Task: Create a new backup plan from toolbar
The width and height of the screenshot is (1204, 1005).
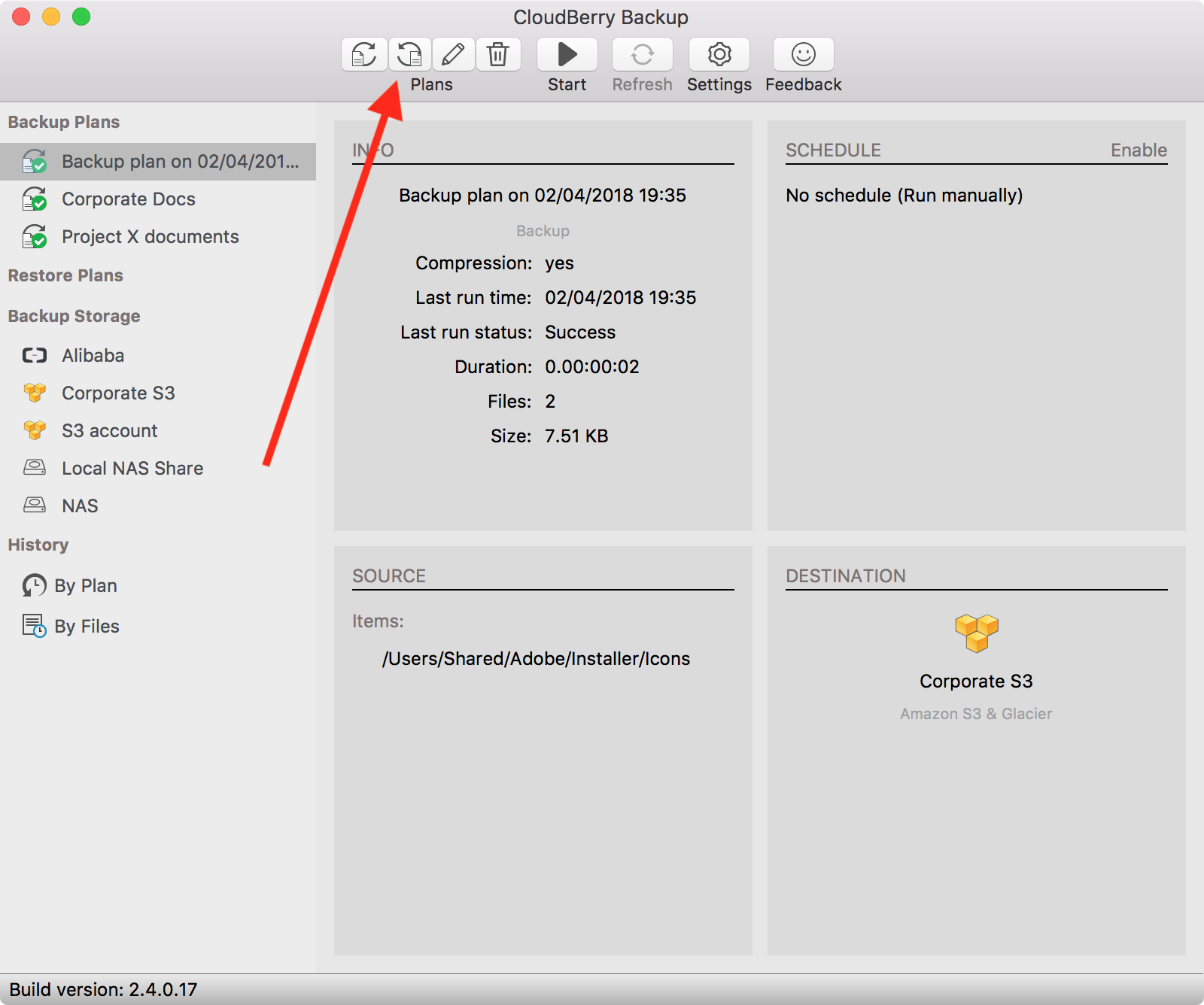Action: [365, 54]
